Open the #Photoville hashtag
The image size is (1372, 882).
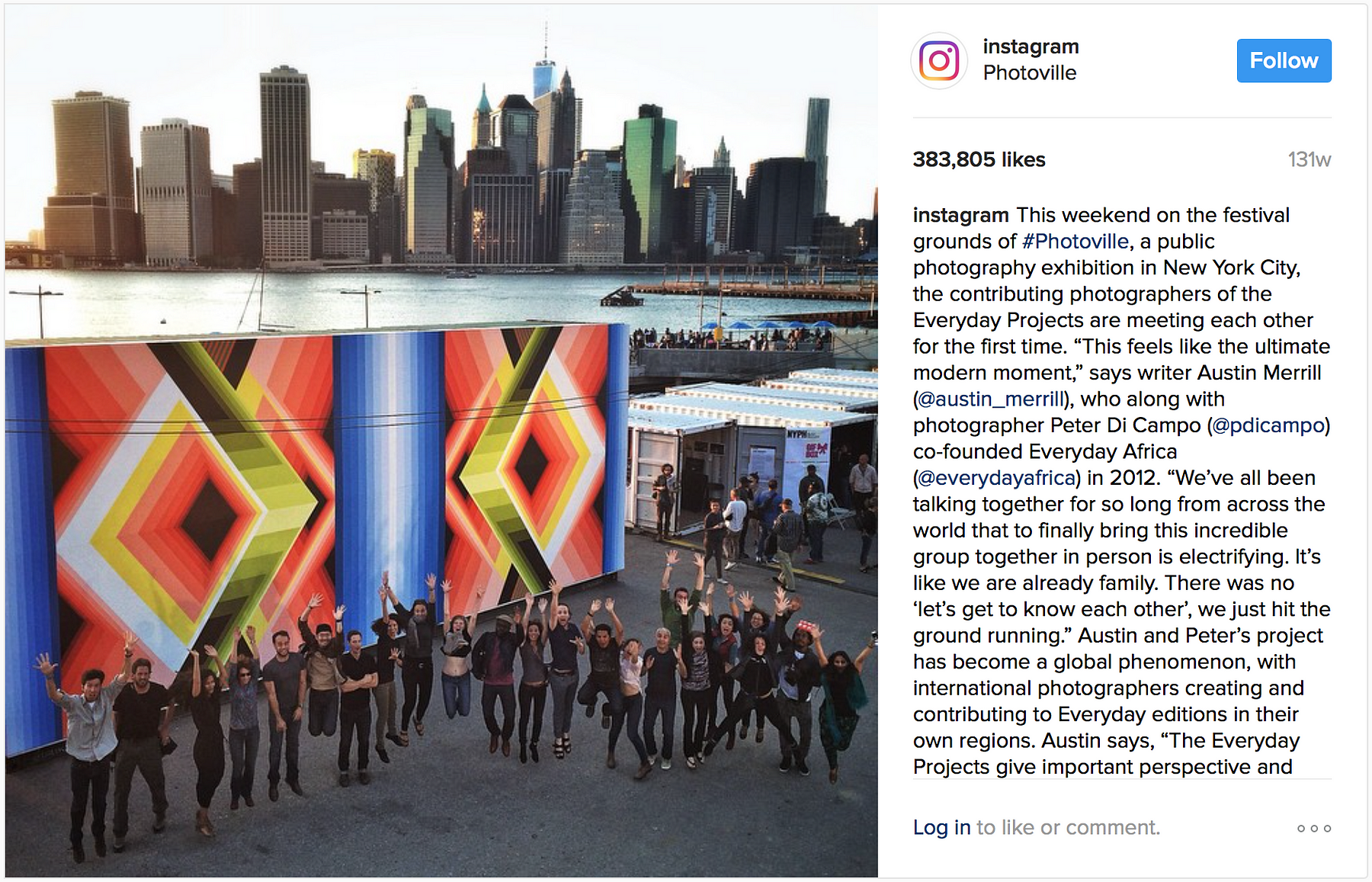coord(1075,242)
